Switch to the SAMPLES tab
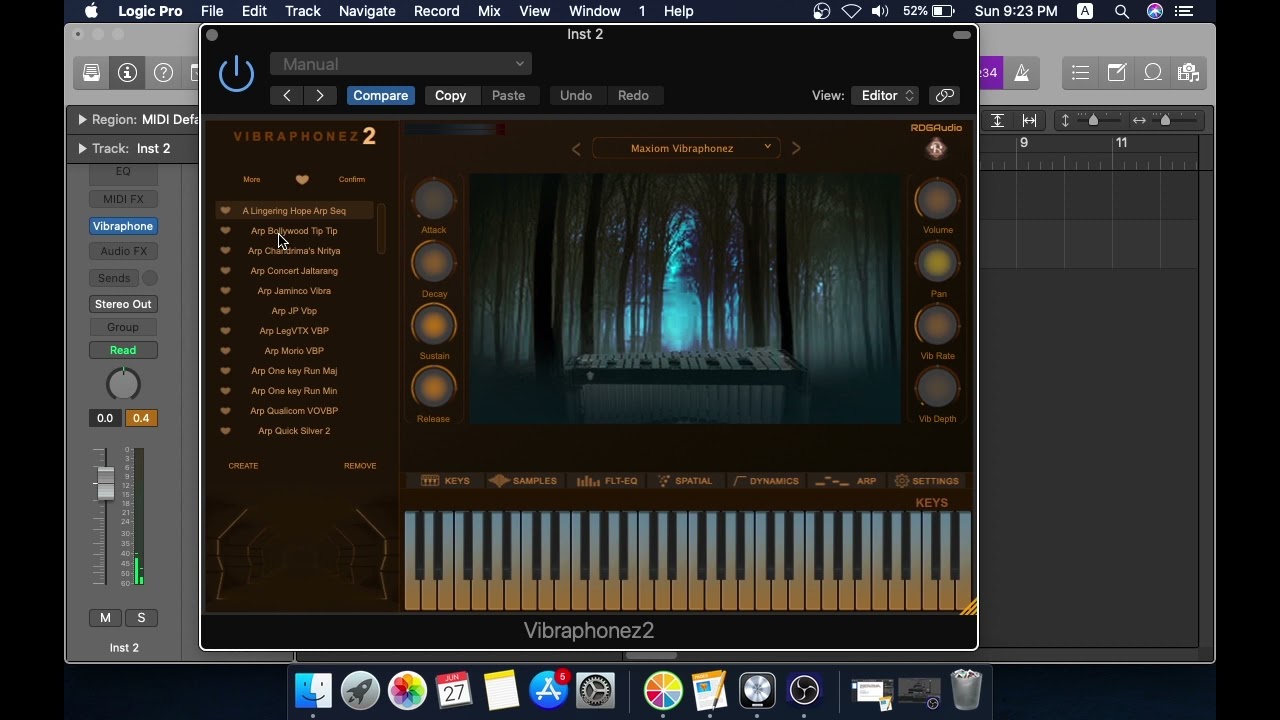 524,481
